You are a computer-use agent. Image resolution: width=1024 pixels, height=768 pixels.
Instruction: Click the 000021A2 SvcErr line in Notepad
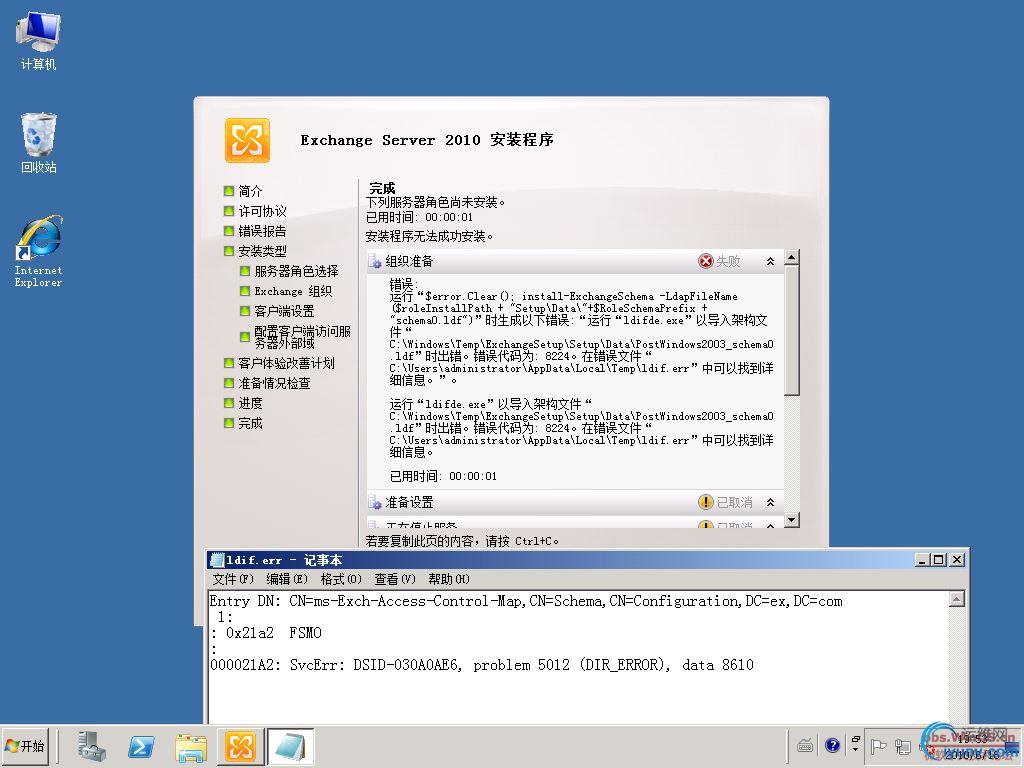(x=482, y=665)
